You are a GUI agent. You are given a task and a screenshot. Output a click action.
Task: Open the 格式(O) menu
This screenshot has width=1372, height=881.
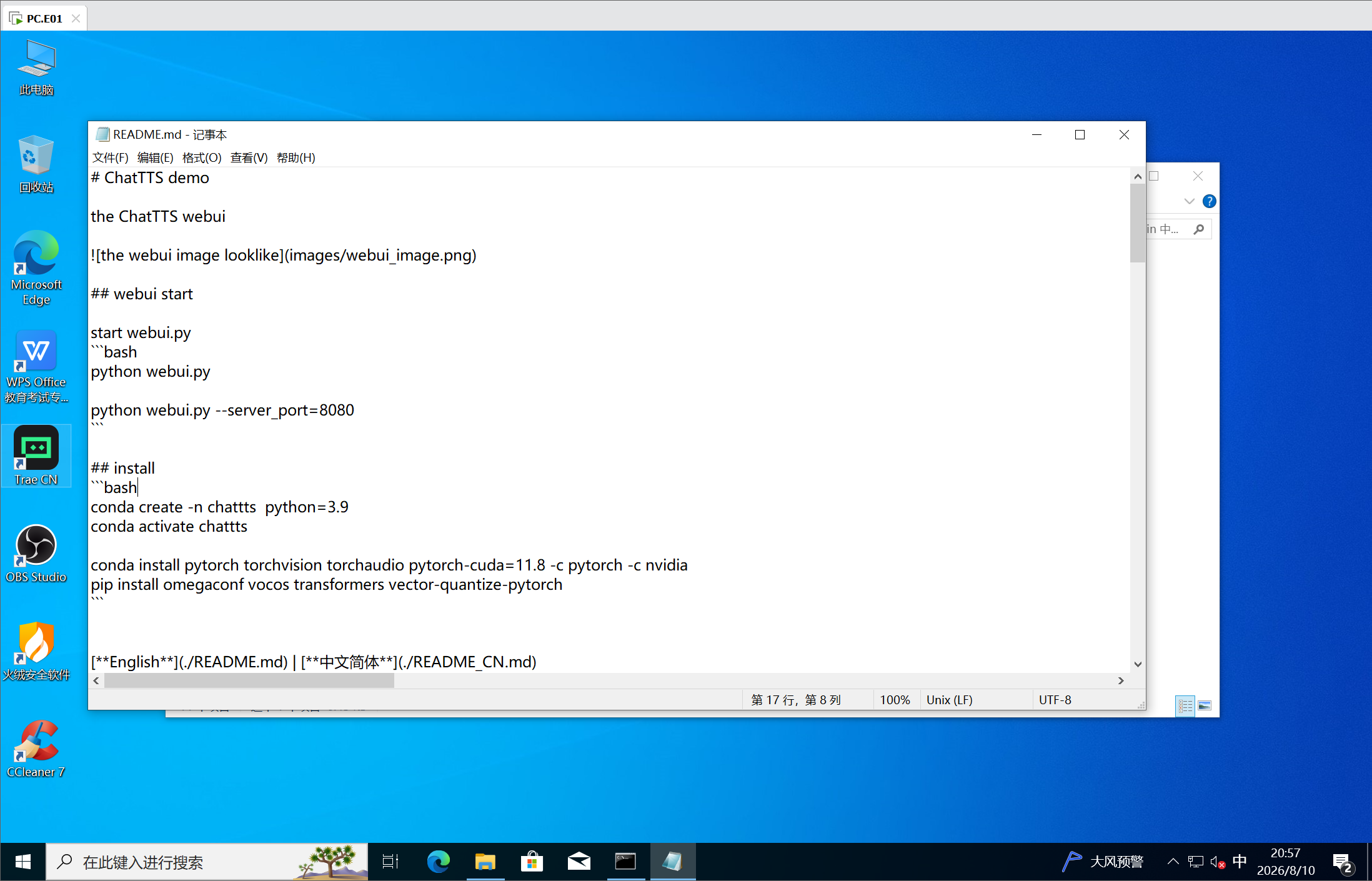coord(202,157)
